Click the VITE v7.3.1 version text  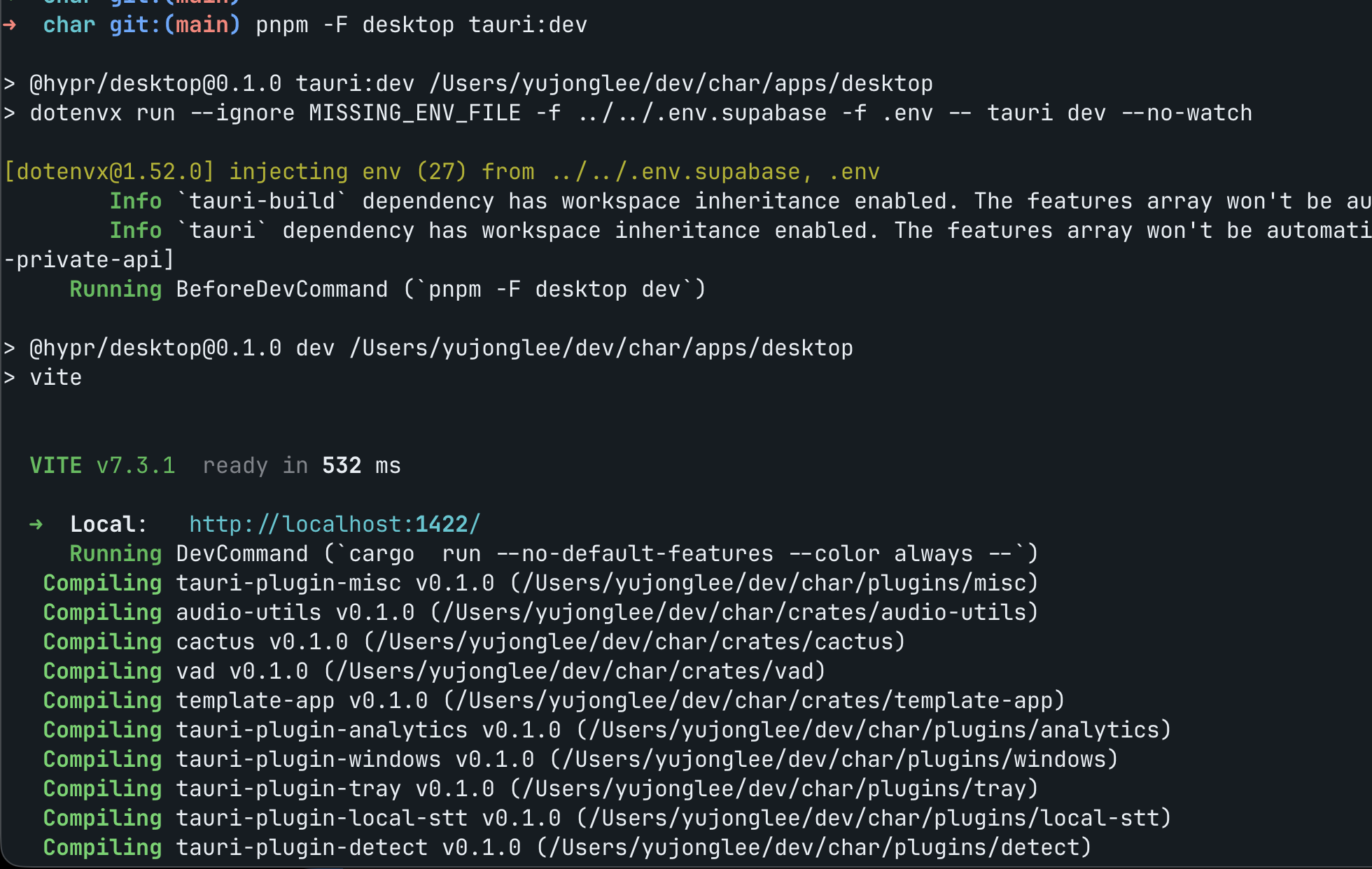coord(102,465)
